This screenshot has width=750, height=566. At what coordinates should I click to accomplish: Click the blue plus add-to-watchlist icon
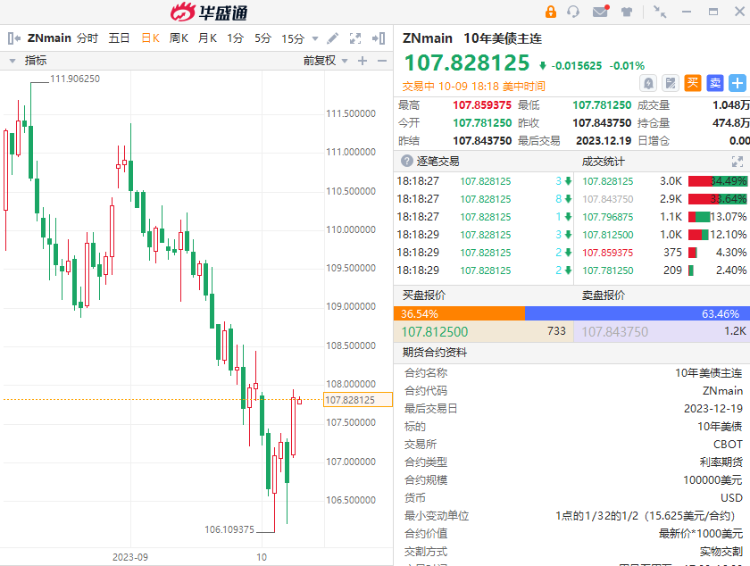[x=737, y=82]
